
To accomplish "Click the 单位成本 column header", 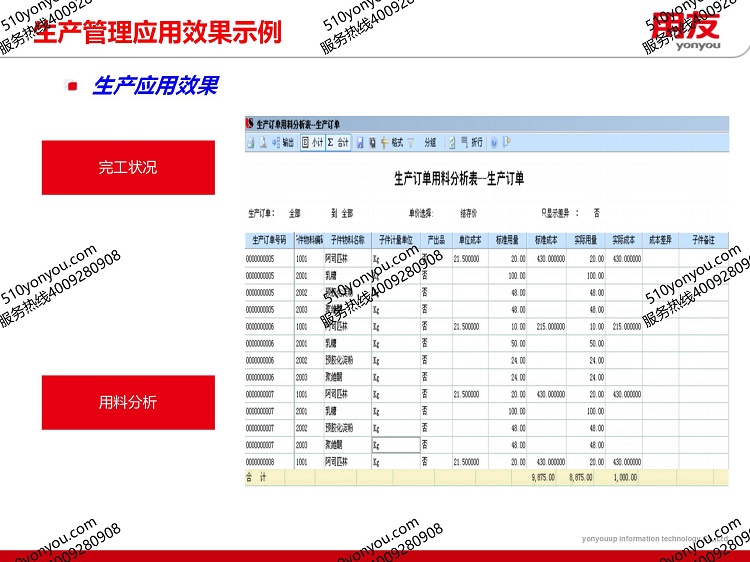I will [x=470, y=240].
